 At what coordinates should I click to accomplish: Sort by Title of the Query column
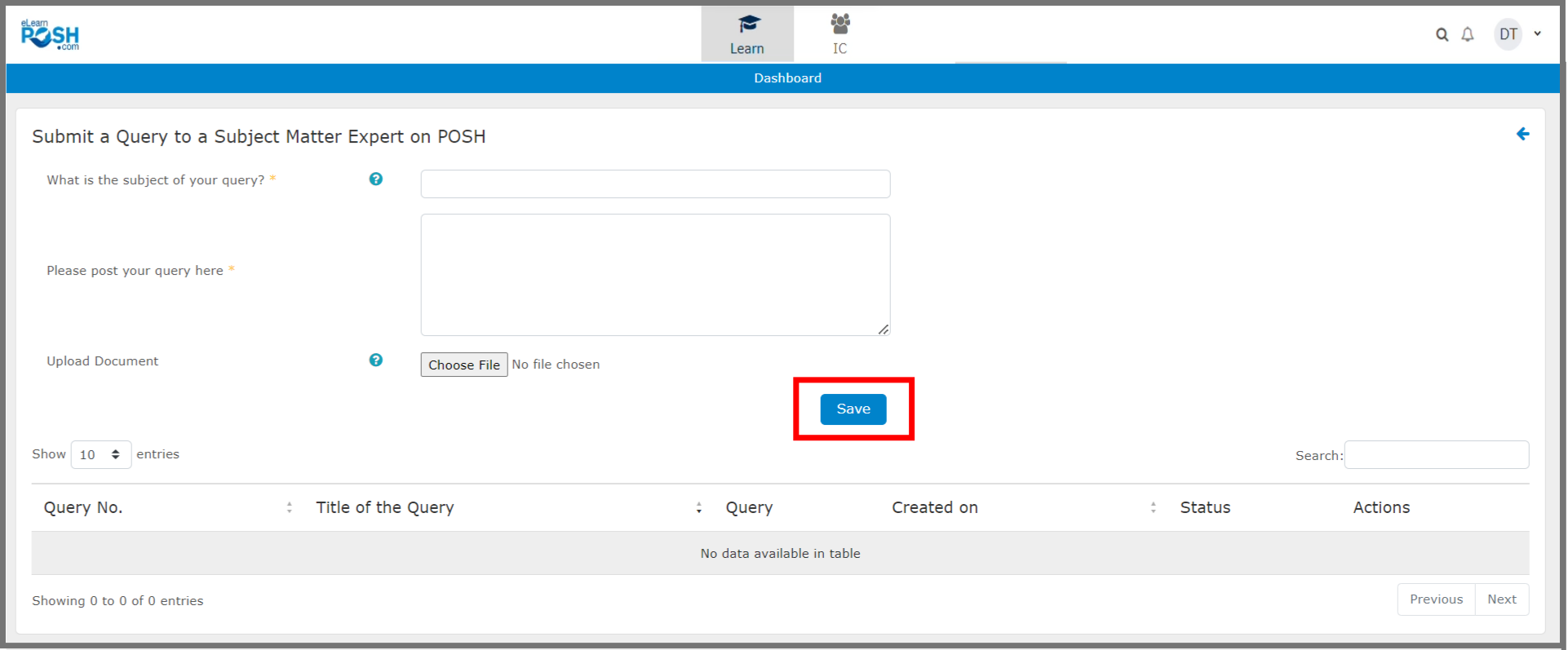tap(698, 508)
